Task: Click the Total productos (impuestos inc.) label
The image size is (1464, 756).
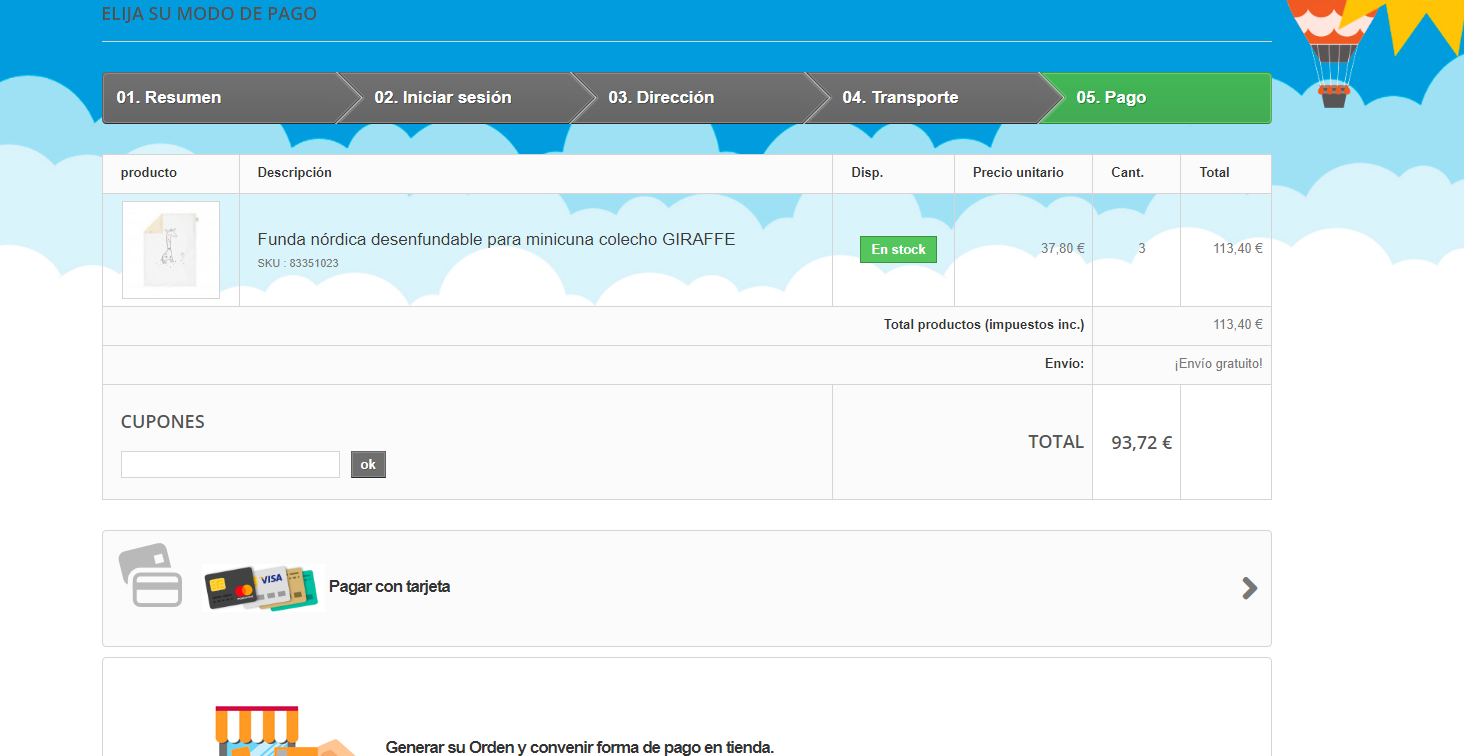Action: pos(984,325)
